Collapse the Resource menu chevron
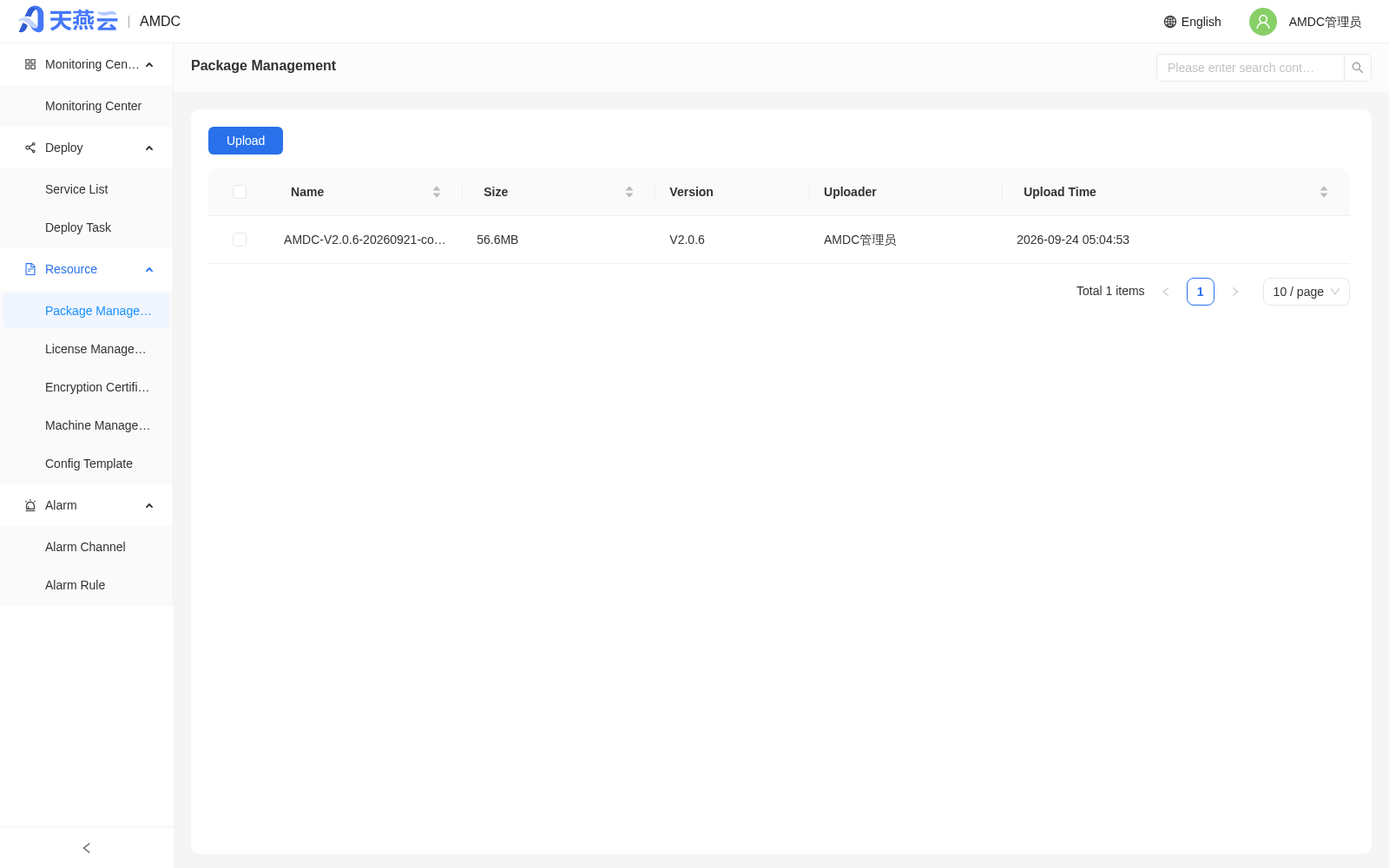 149,270
